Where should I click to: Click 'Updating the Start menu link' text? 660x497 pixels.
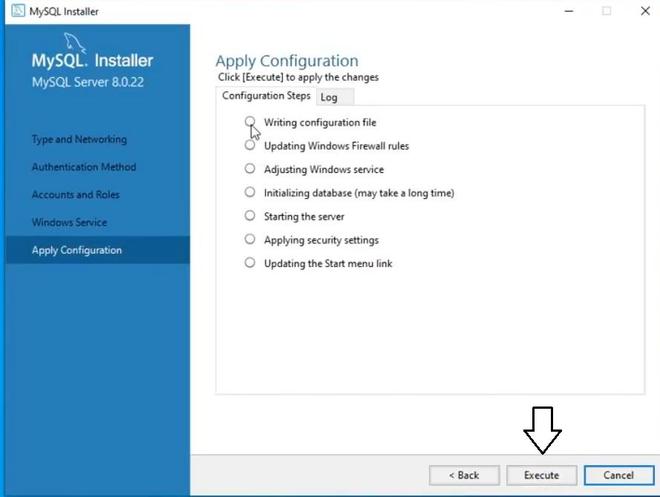coord(328,264)
